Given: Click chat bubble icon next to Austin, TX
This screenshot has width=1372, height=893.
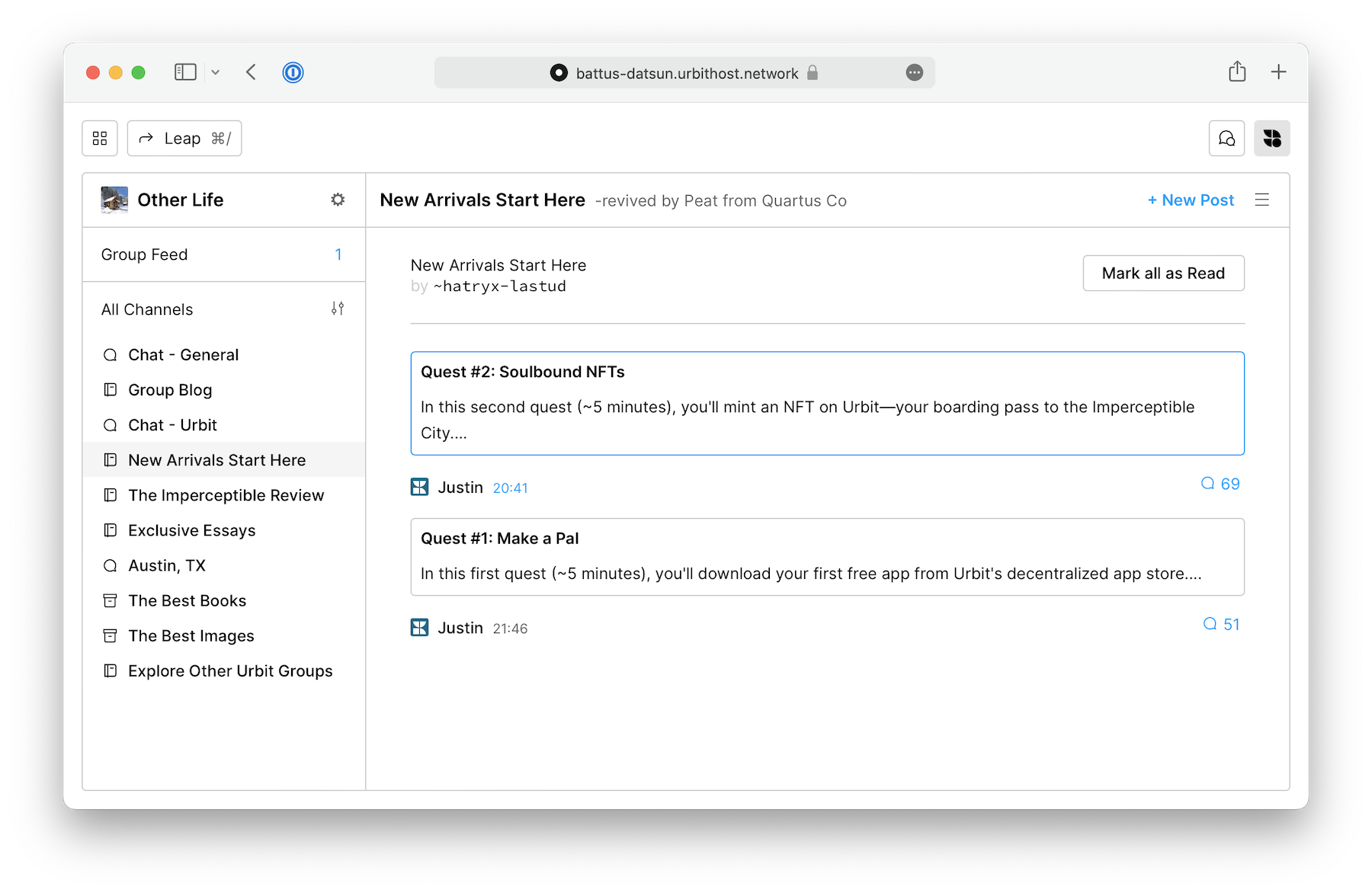Looking at the screenshot, I should (x=111, y=565).
